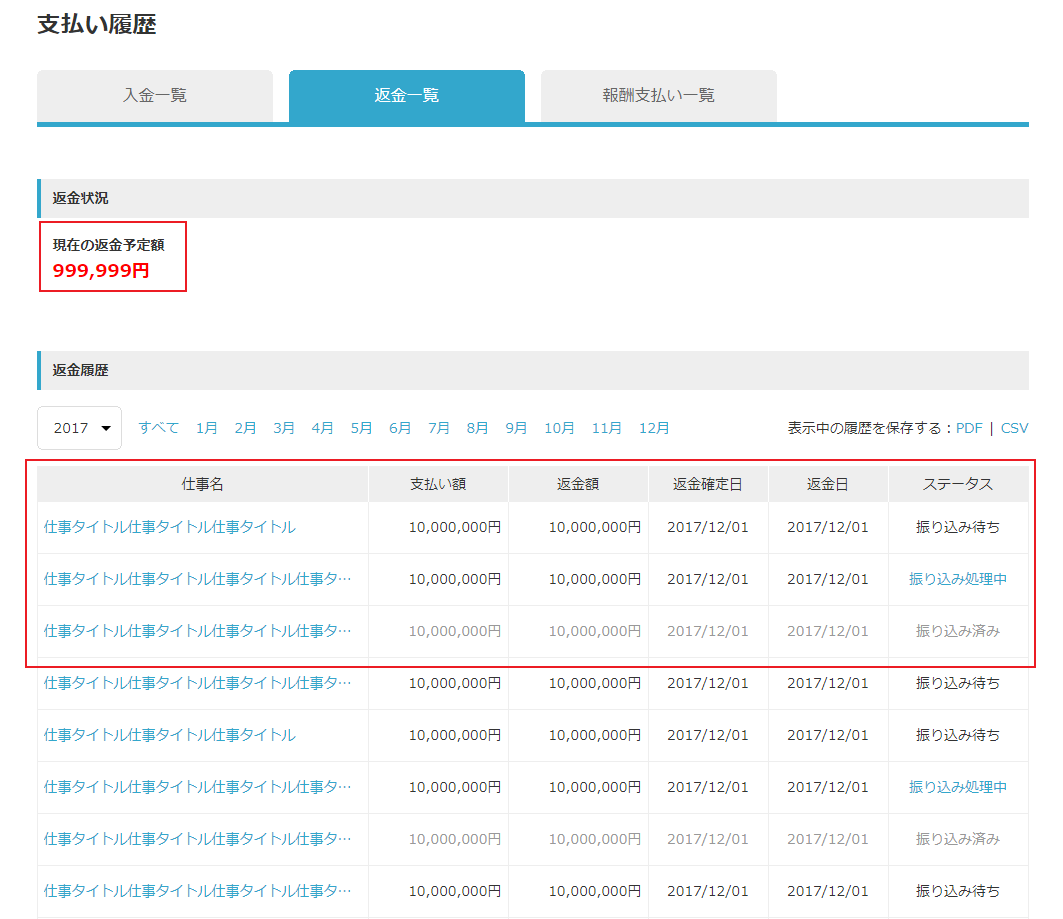This screenshot has height=919, width=1063.
Task: Choose the 5月 month filter
Action: point(361,428)
